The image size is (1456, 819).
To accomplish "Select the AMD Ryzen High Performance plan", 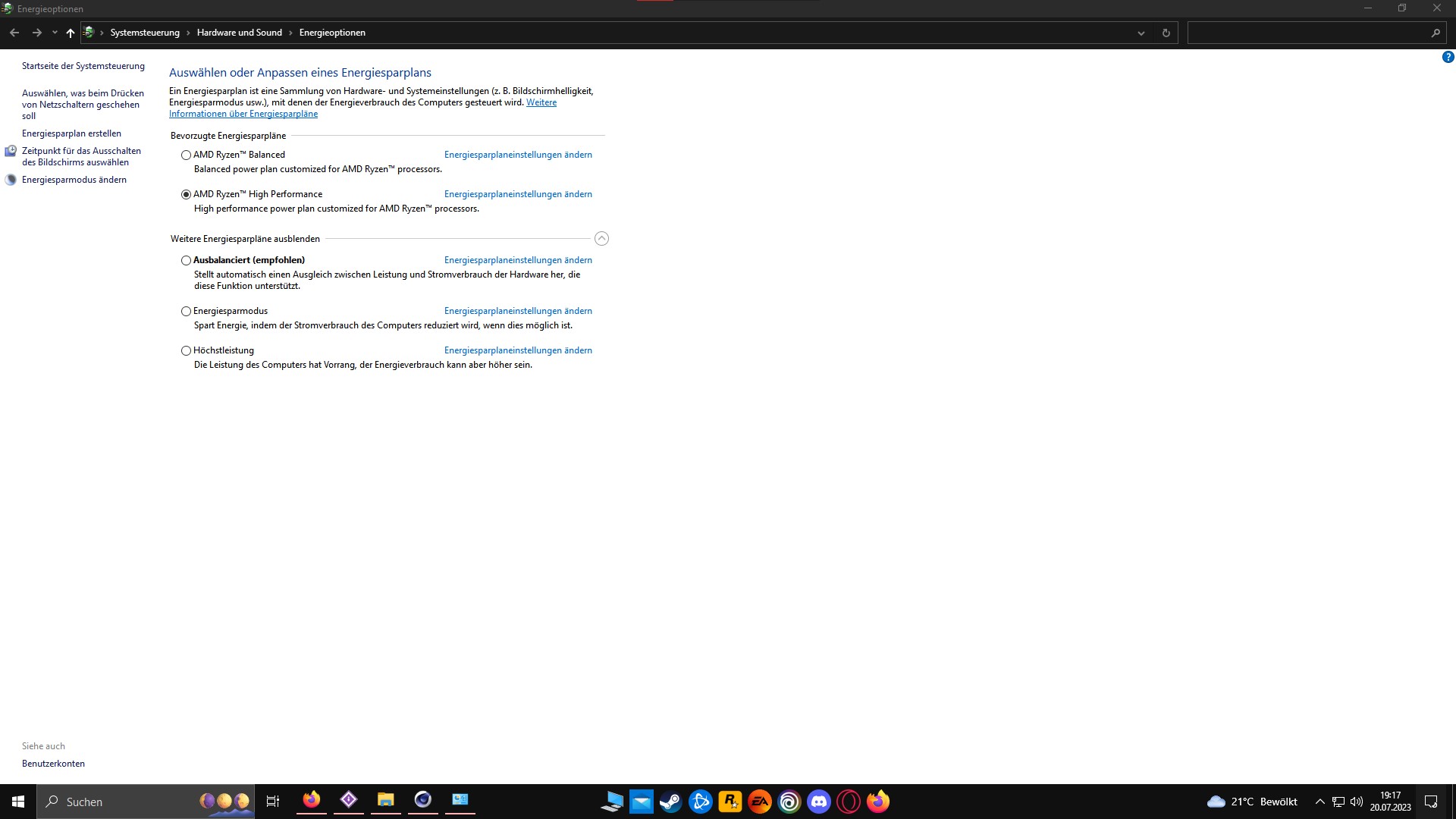I will pos(186,194).
